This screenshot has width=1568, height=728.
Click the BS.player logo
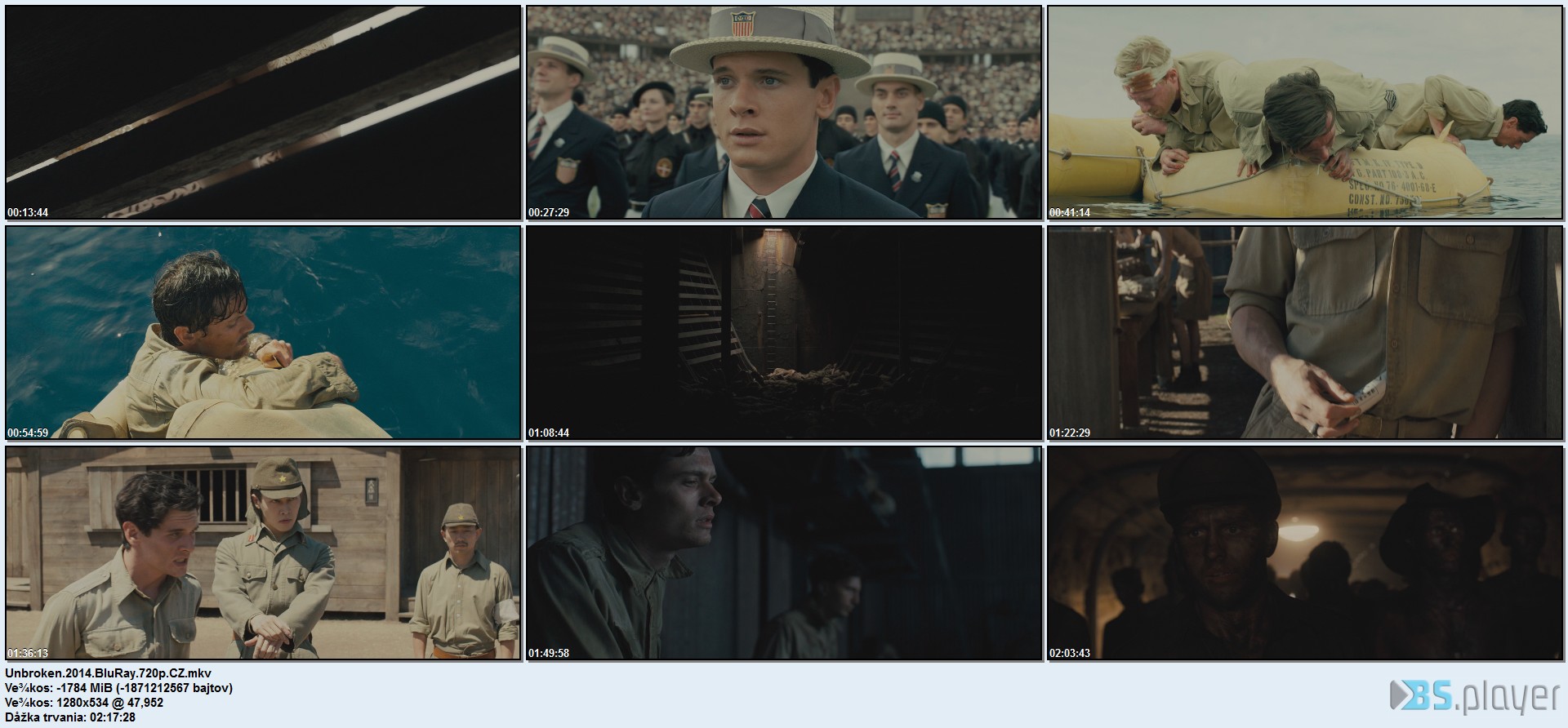click(x=1474, y=698)
